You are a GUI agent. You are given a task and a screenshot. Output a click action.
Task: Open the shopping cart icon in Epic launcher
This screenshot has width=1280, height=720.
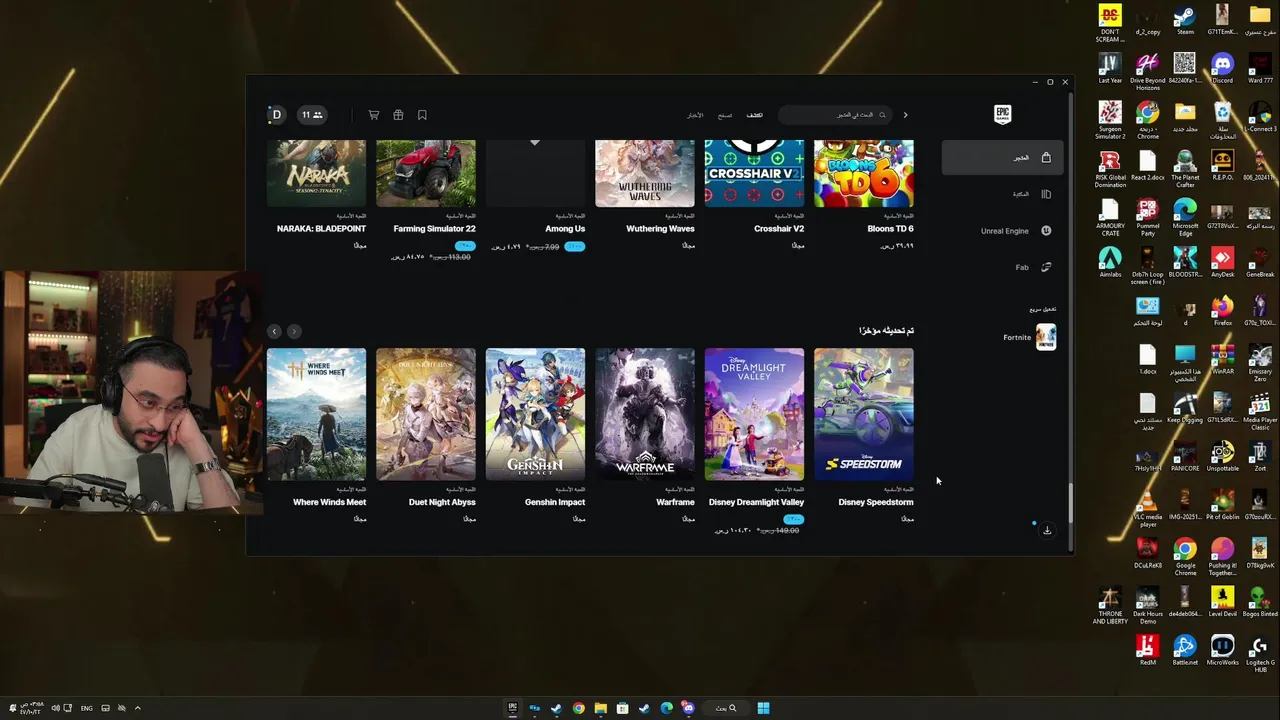374,115
